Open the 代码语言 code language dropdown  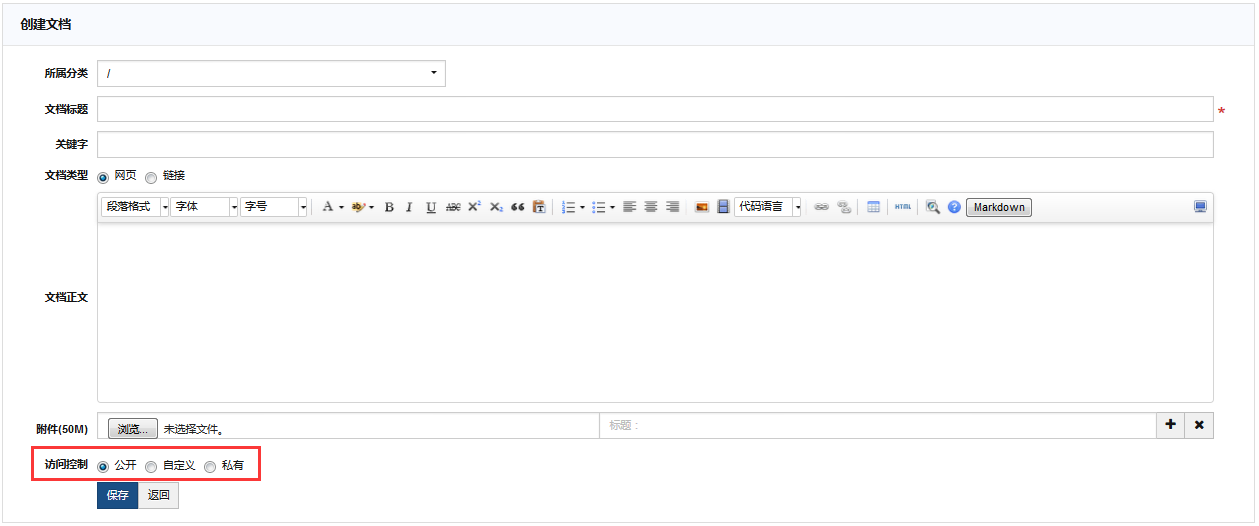click(x=768, y=207)
